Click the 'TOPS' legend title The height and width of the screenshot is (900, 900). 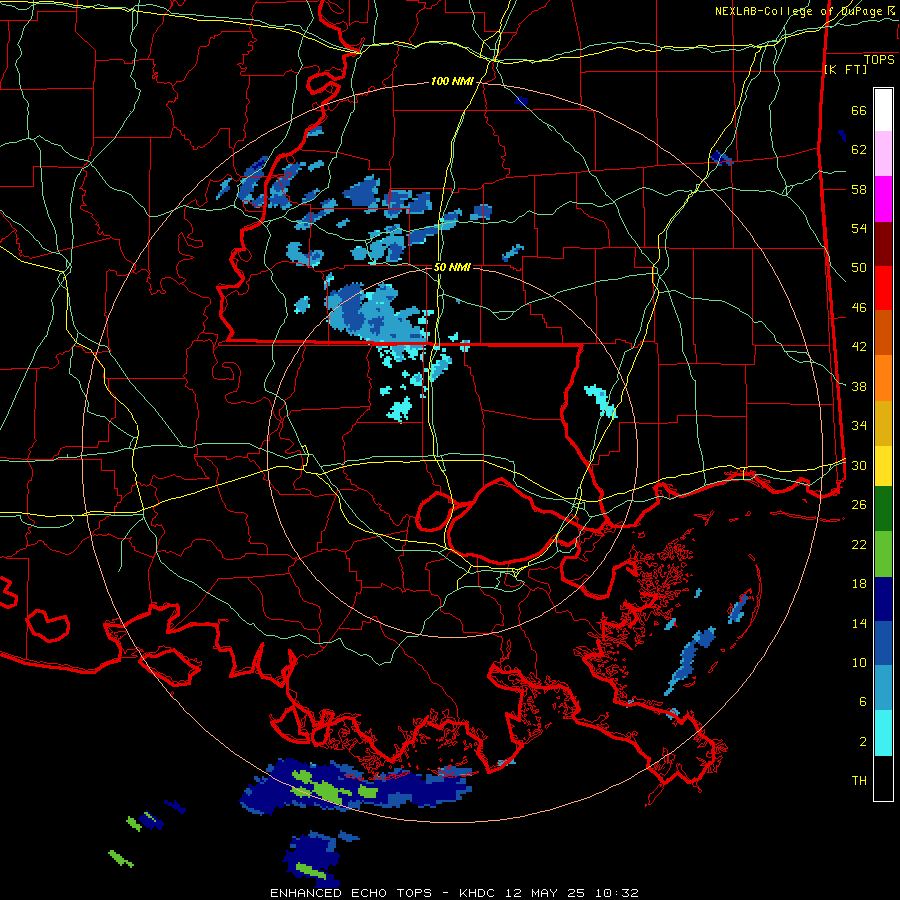879,59
